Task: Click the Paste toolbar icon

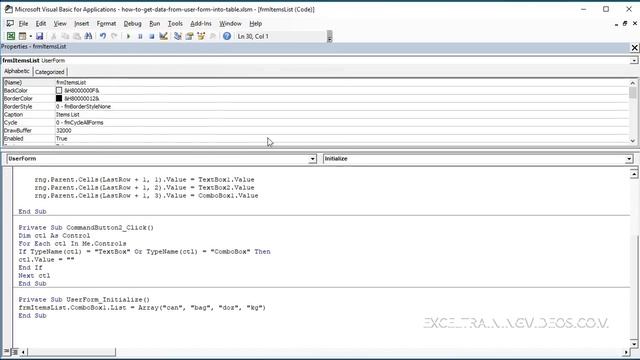Action: click(76, 36)
